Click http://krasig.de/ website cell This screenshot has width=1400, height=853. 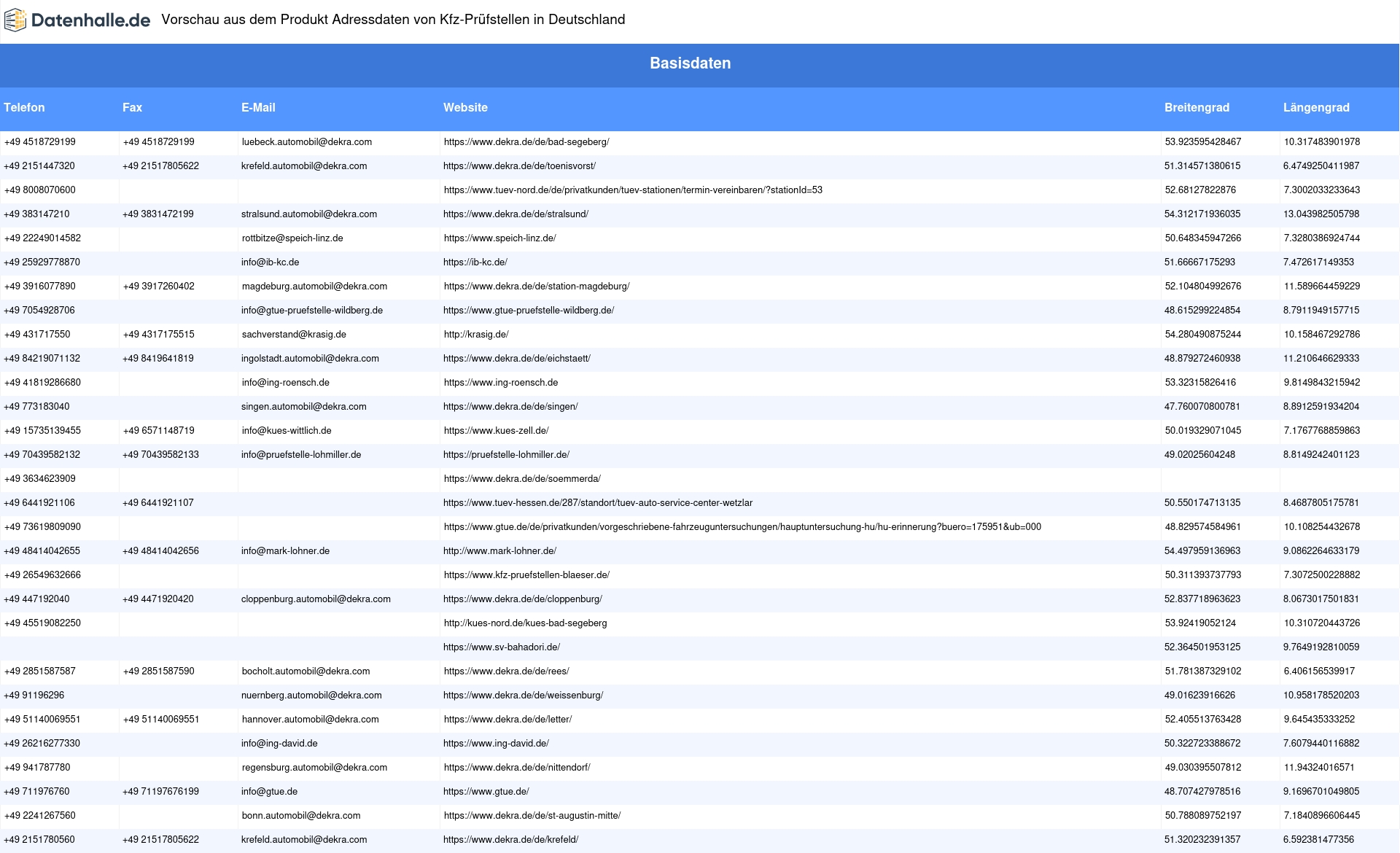476,335
